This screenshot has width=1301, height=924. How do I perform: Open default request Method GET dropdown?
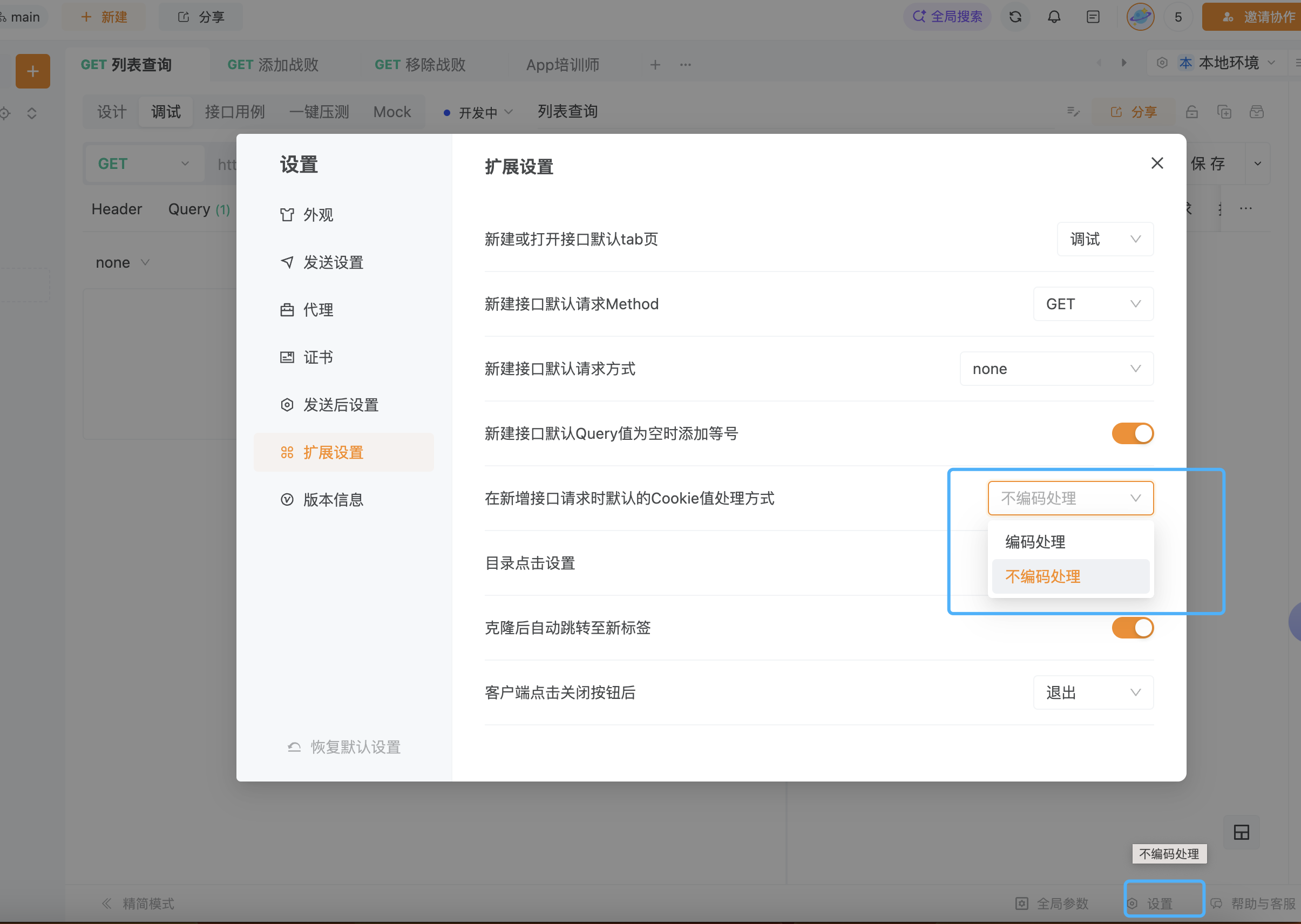[1093, 304]
